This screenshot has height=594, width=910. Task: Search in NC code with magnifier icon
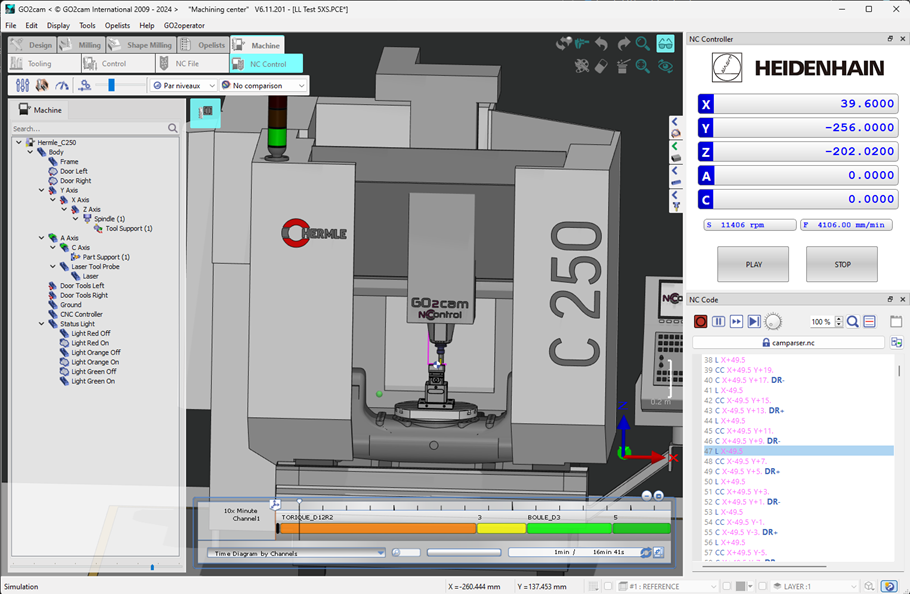pyautogui.click(x=853, y=321)
